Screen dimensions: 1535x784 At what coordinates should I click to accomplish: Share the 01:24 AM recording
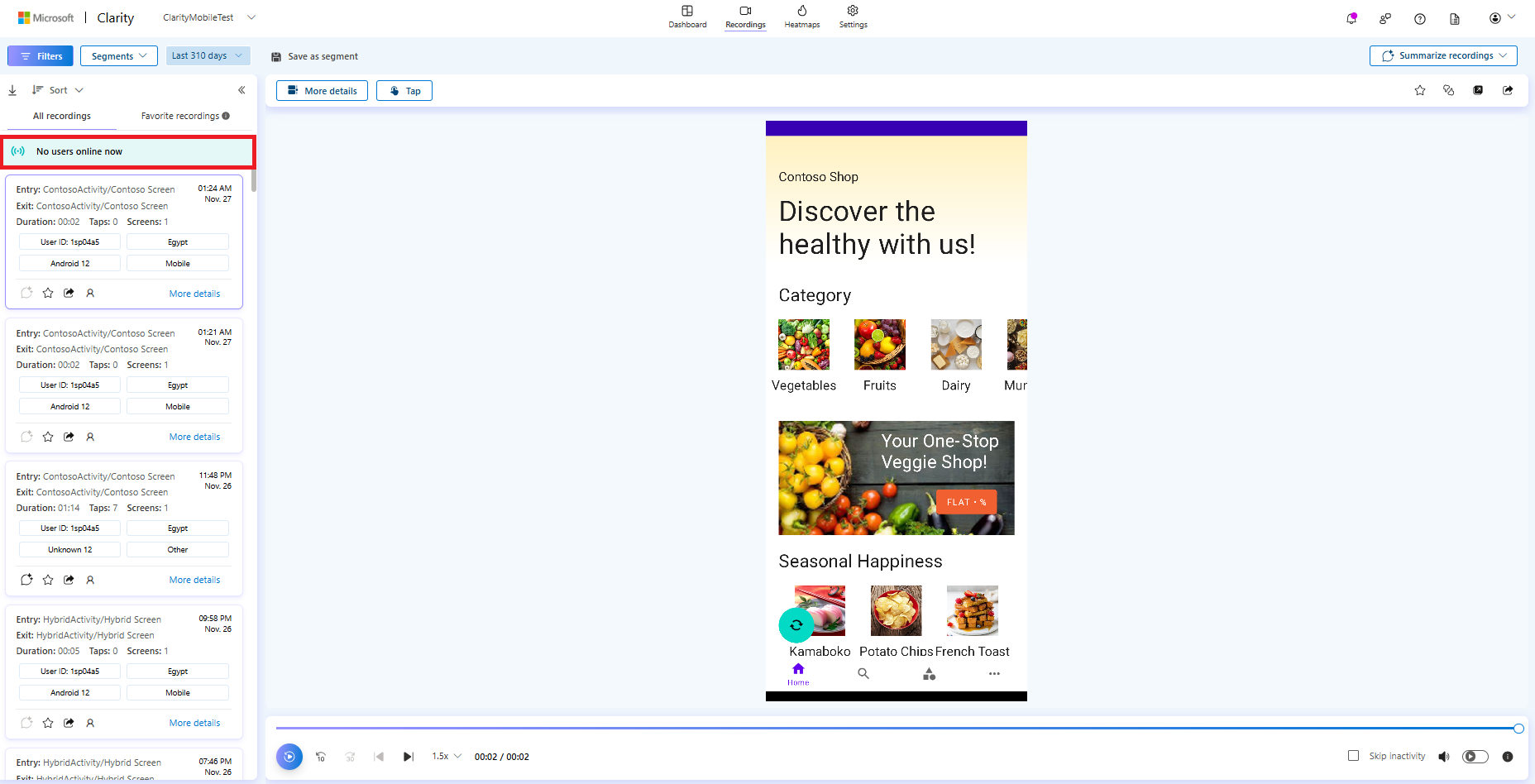[69, 293]
